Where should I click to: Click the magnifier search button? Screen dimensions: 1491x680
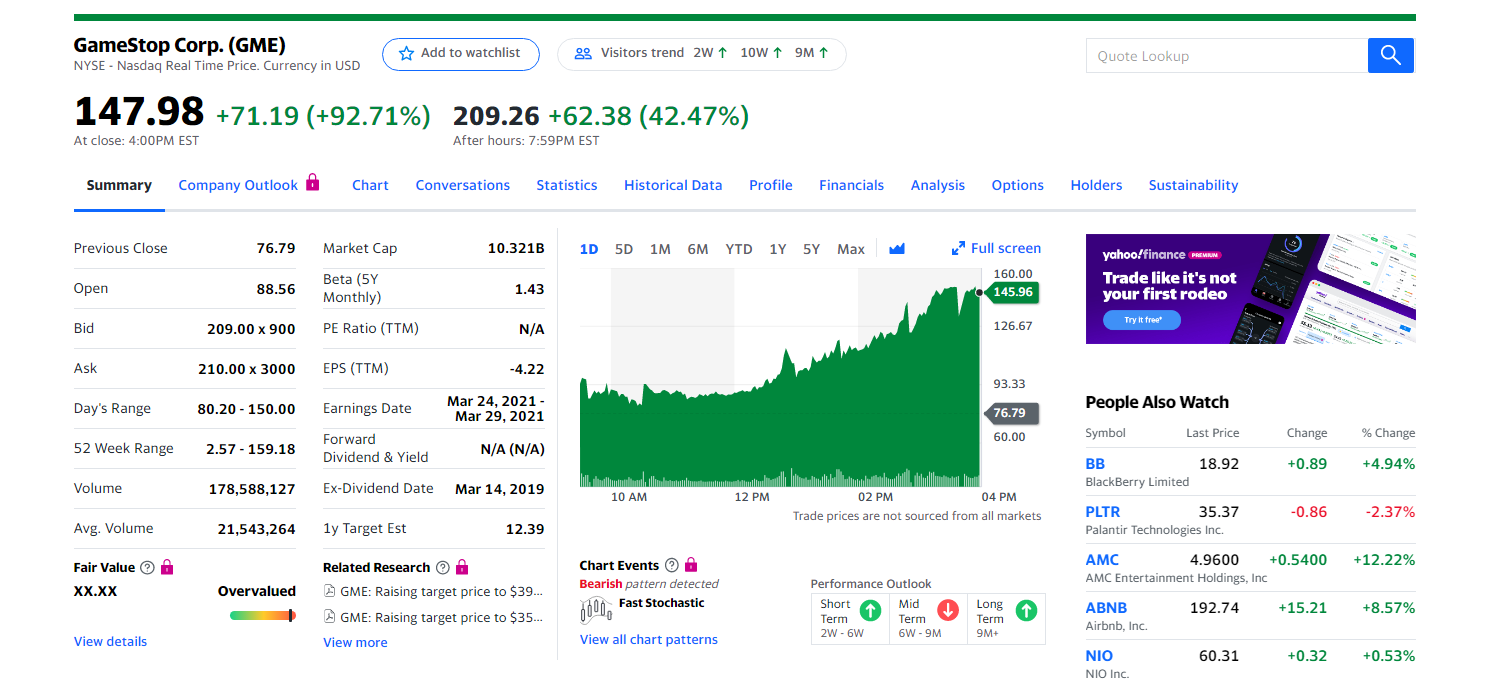1390,56
